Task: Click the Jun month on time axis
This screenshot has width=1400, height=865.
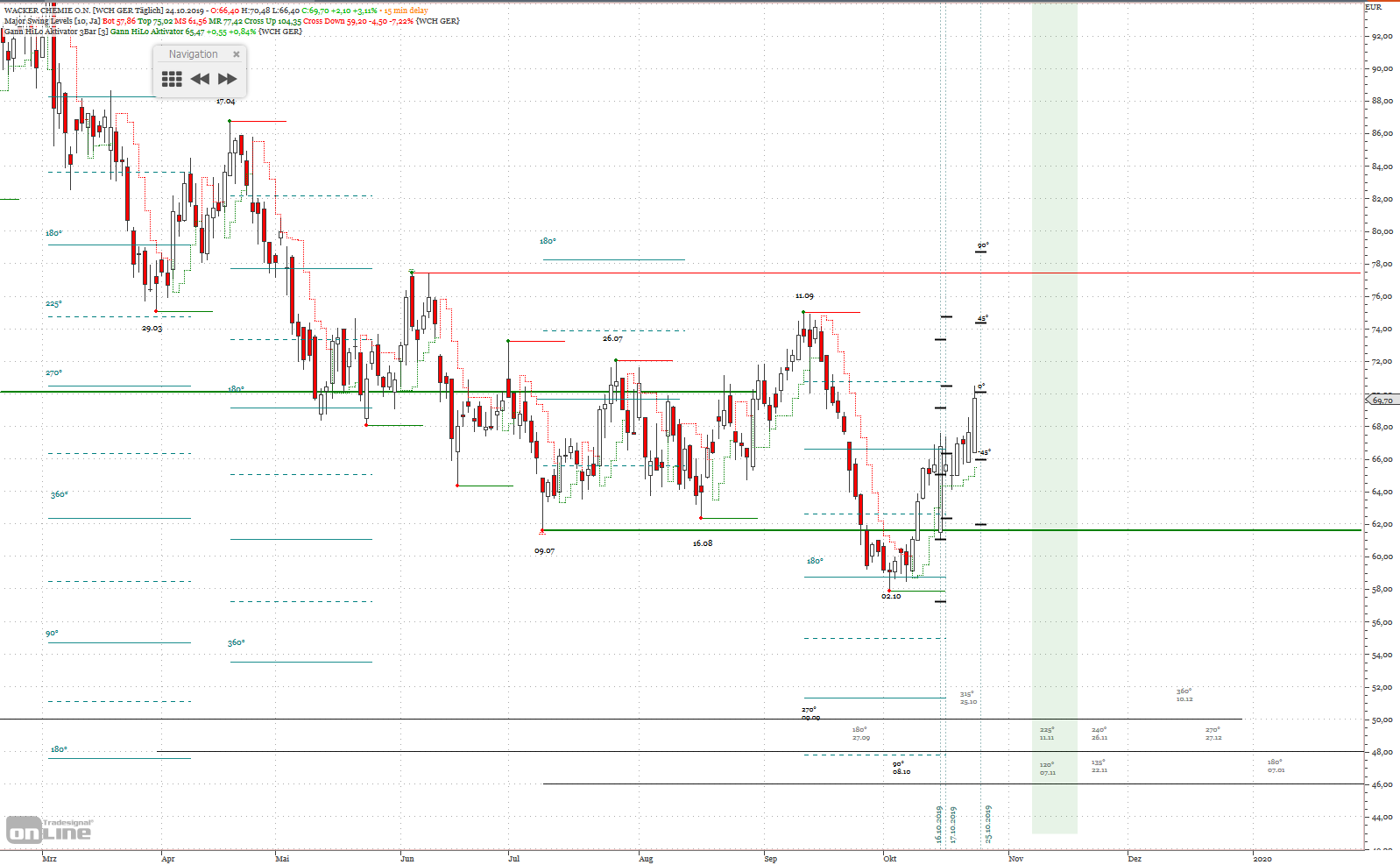Action: click(x=407, y=859)
